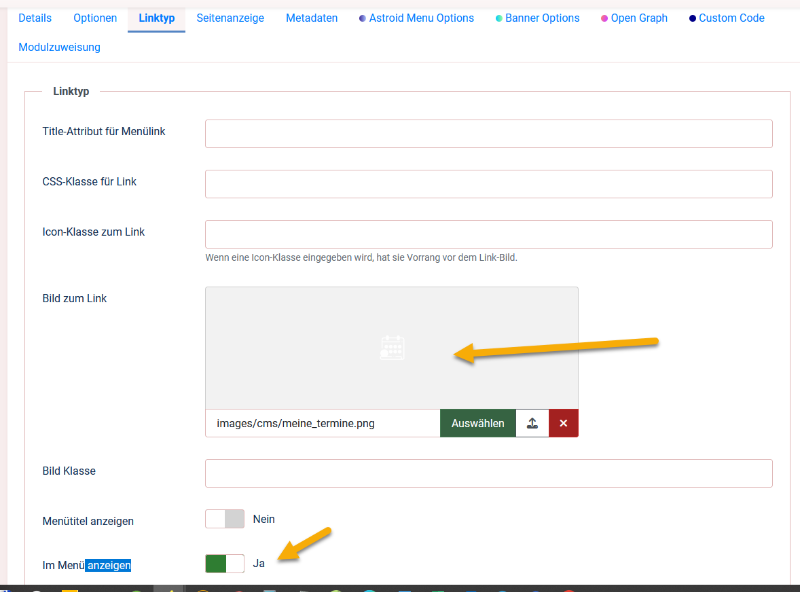Toggle the Menütitel anzeigen switch
This screenshot has height=592, width=800.
224,519
